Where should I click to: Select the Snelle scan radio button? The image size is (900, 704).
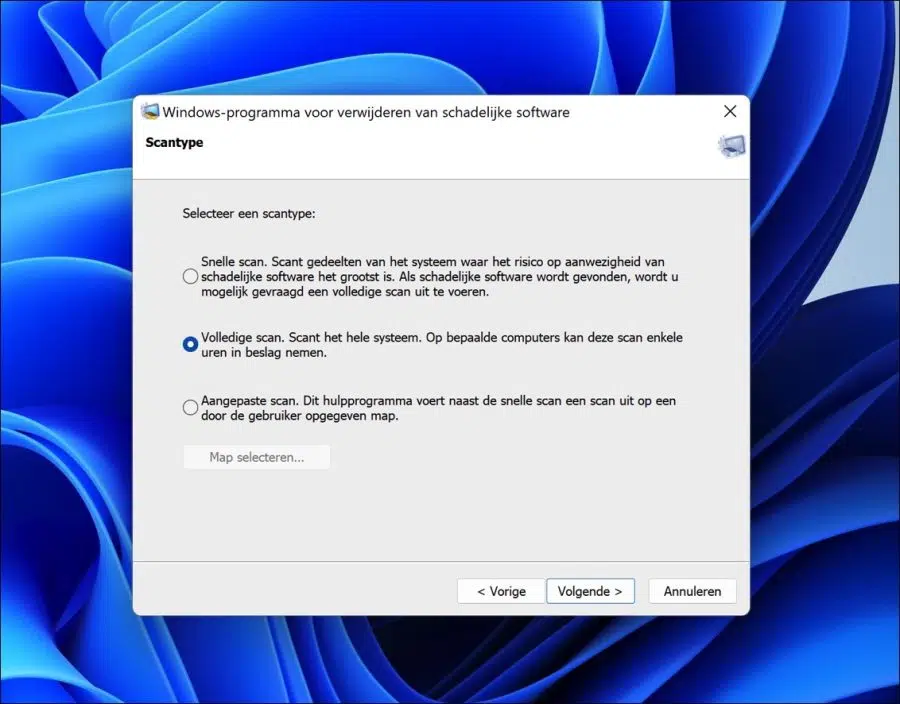coord(190,277)
